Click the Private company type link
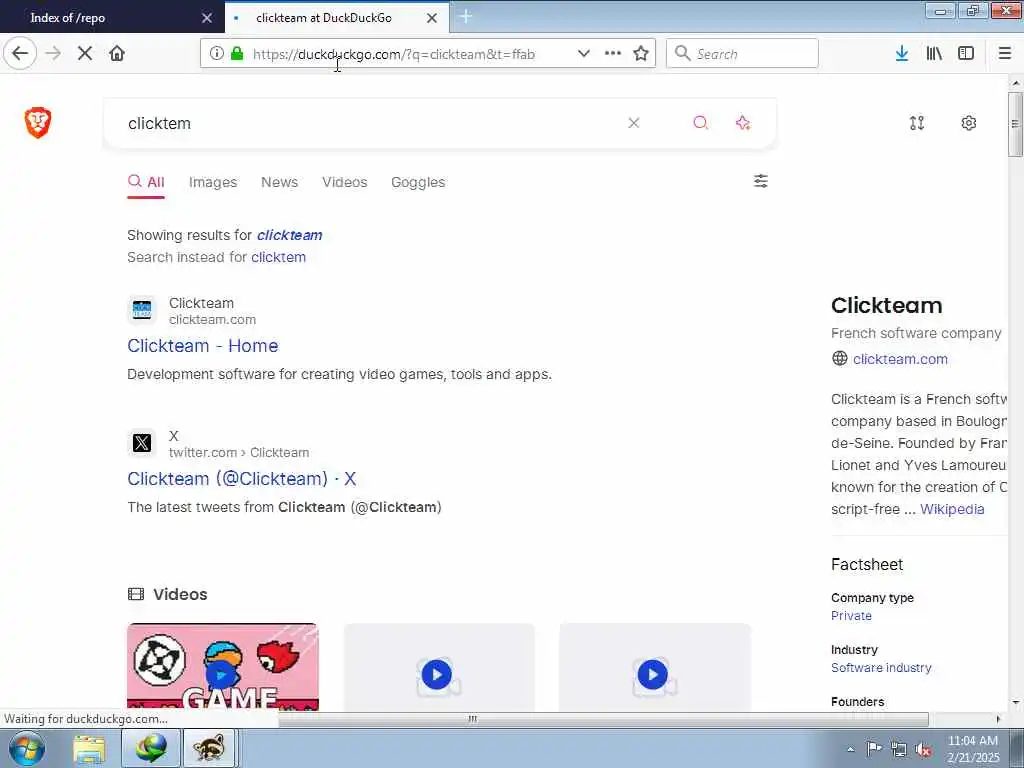The height and width of the screenshot is (768, 1024). [x=851, y=616]
